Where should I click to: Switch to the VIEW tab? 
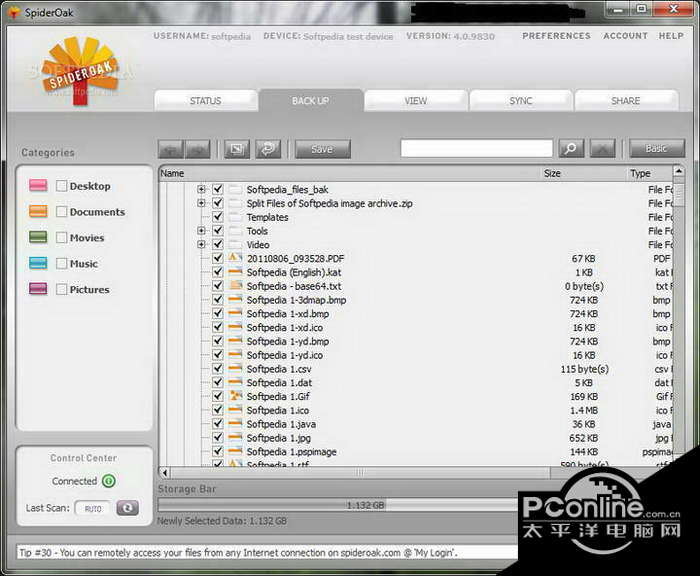[416, 100]
